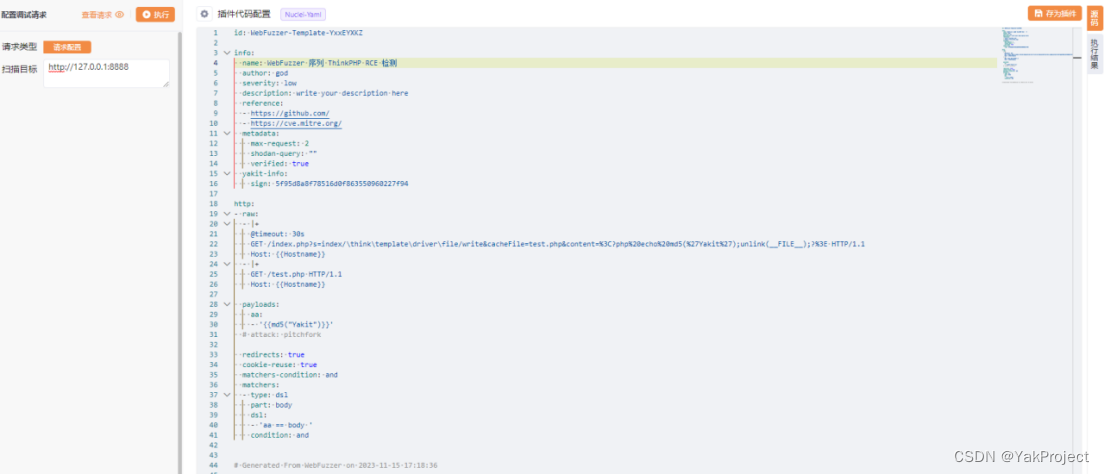Click the code minimap preview
The width and height of the screenshot is (1104, 474).
tap(1035, 56)
